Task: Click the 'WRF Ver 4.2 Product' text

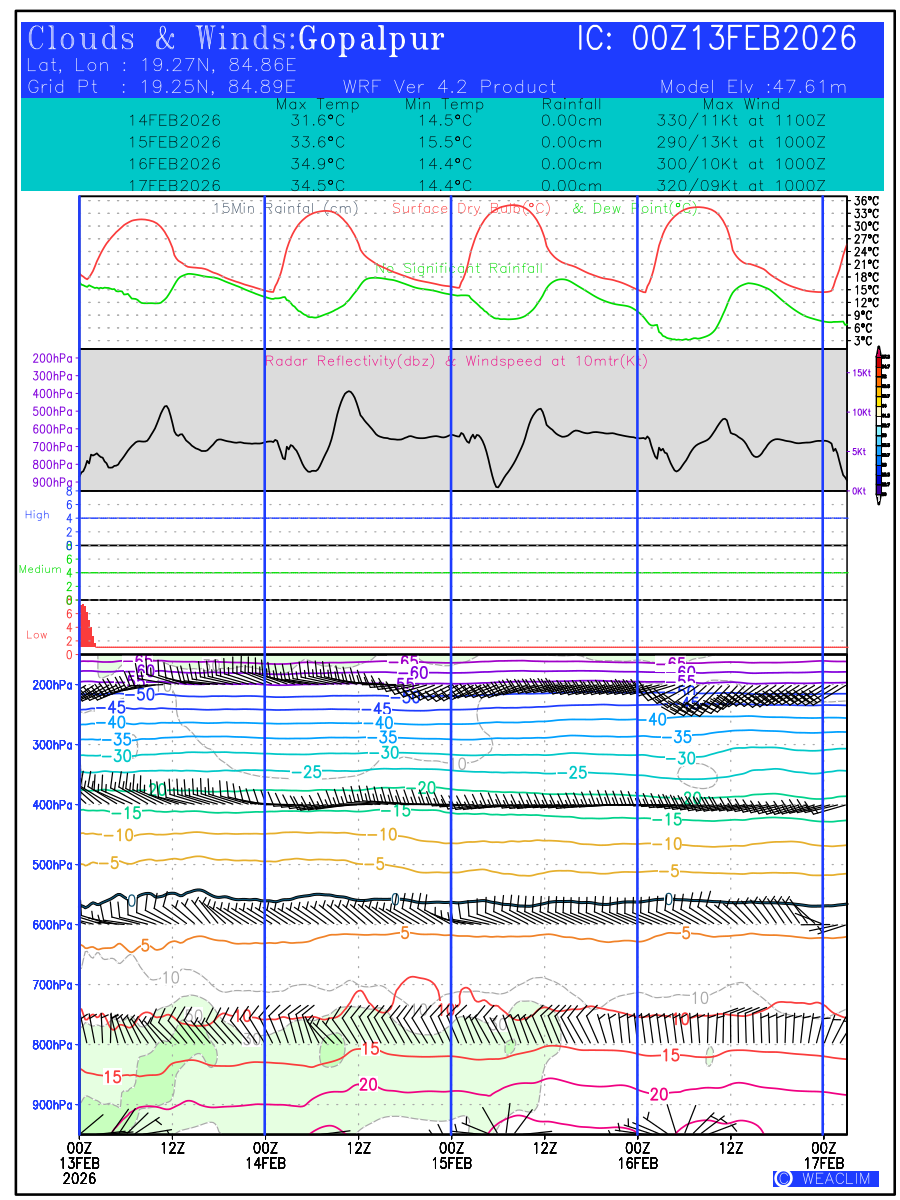Action: point(449,87)
